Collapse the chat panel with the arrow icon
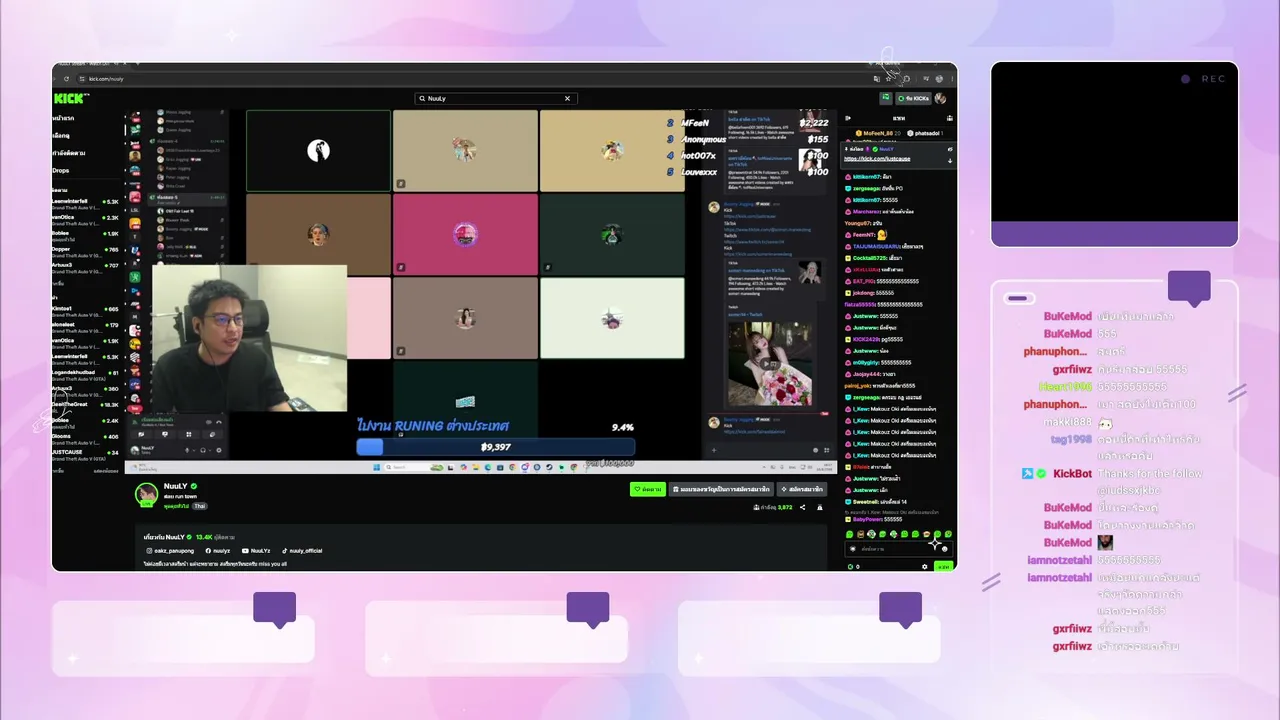This screenshot has width=1280, height=720. click(x=848, y=118)
